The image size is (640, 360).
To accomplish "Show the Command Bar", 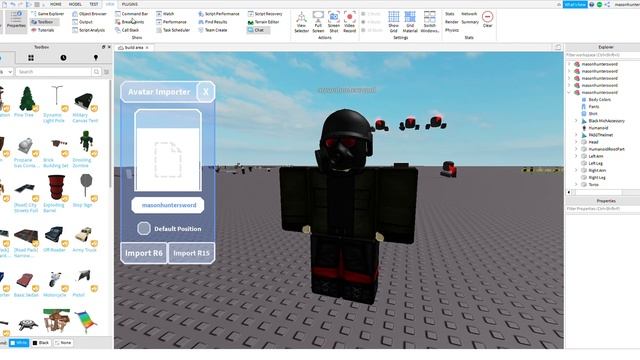I will [132, 13].
